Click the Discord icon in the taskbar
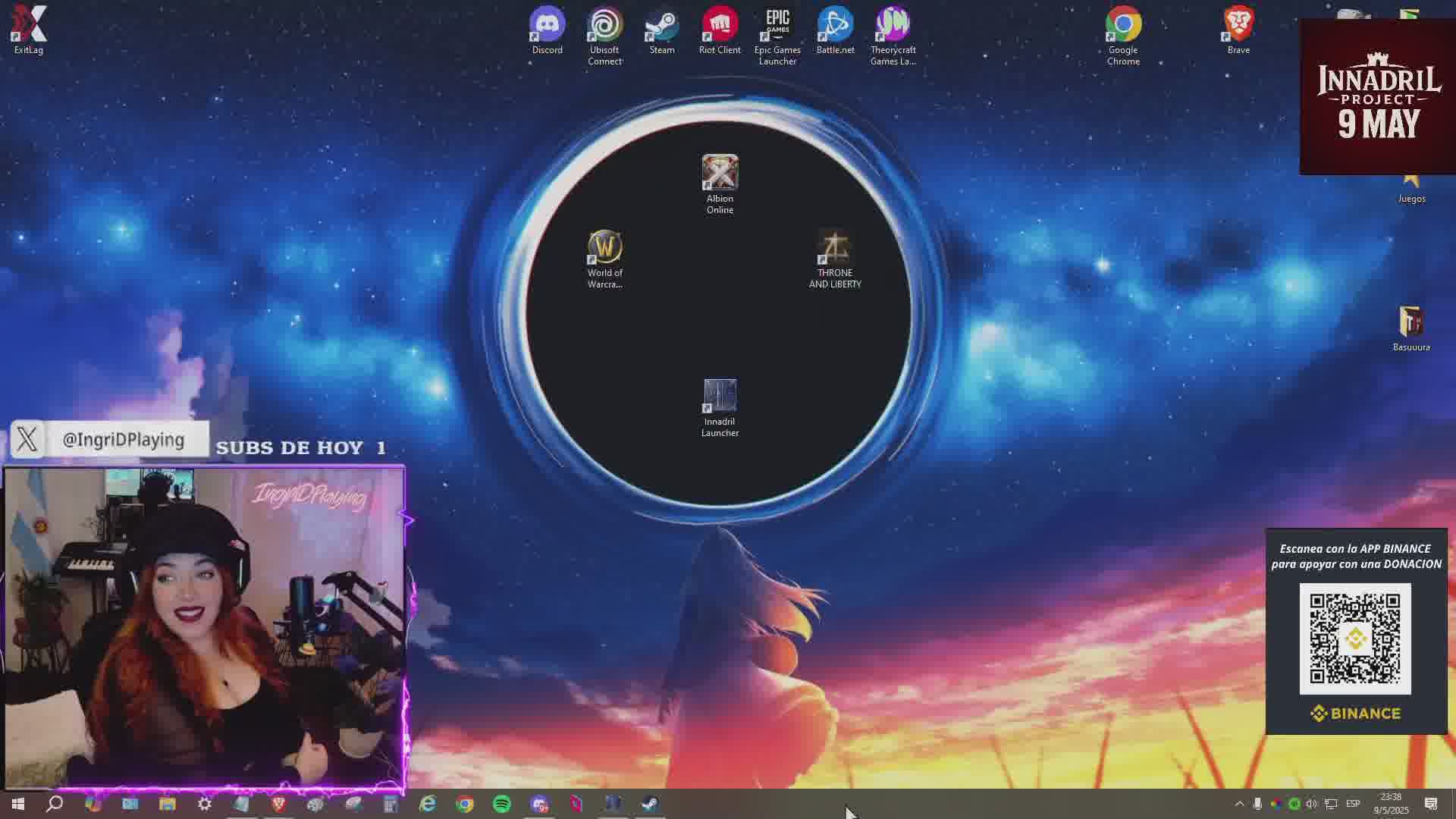Image resolution: width=1456 pixels, height=819 pixels. 539,804
